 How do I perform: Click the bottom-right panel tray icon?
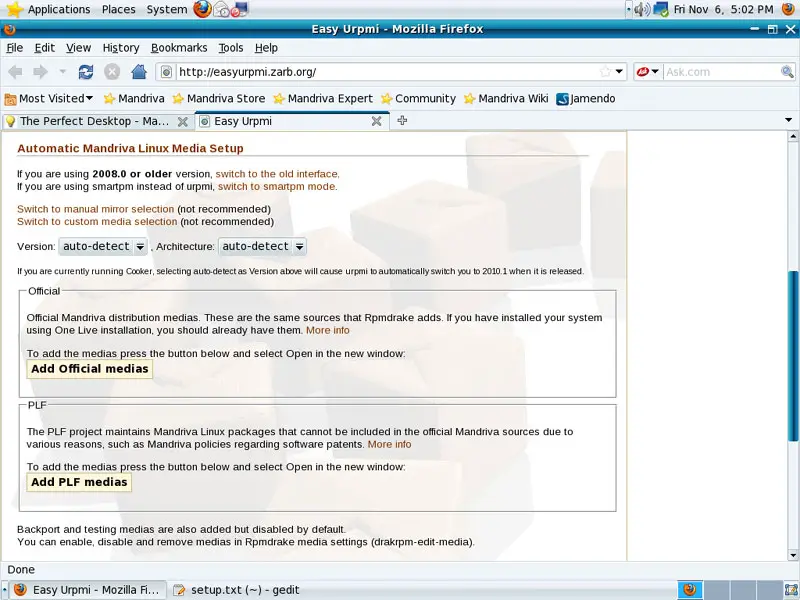[791, 590]
